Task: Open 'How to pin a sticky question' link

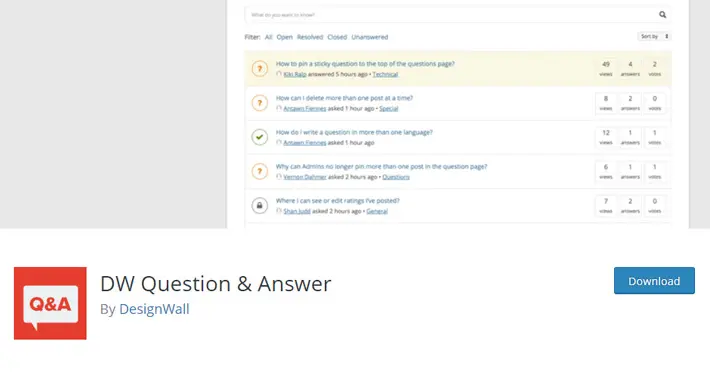Action: click(x=365, y=64)
